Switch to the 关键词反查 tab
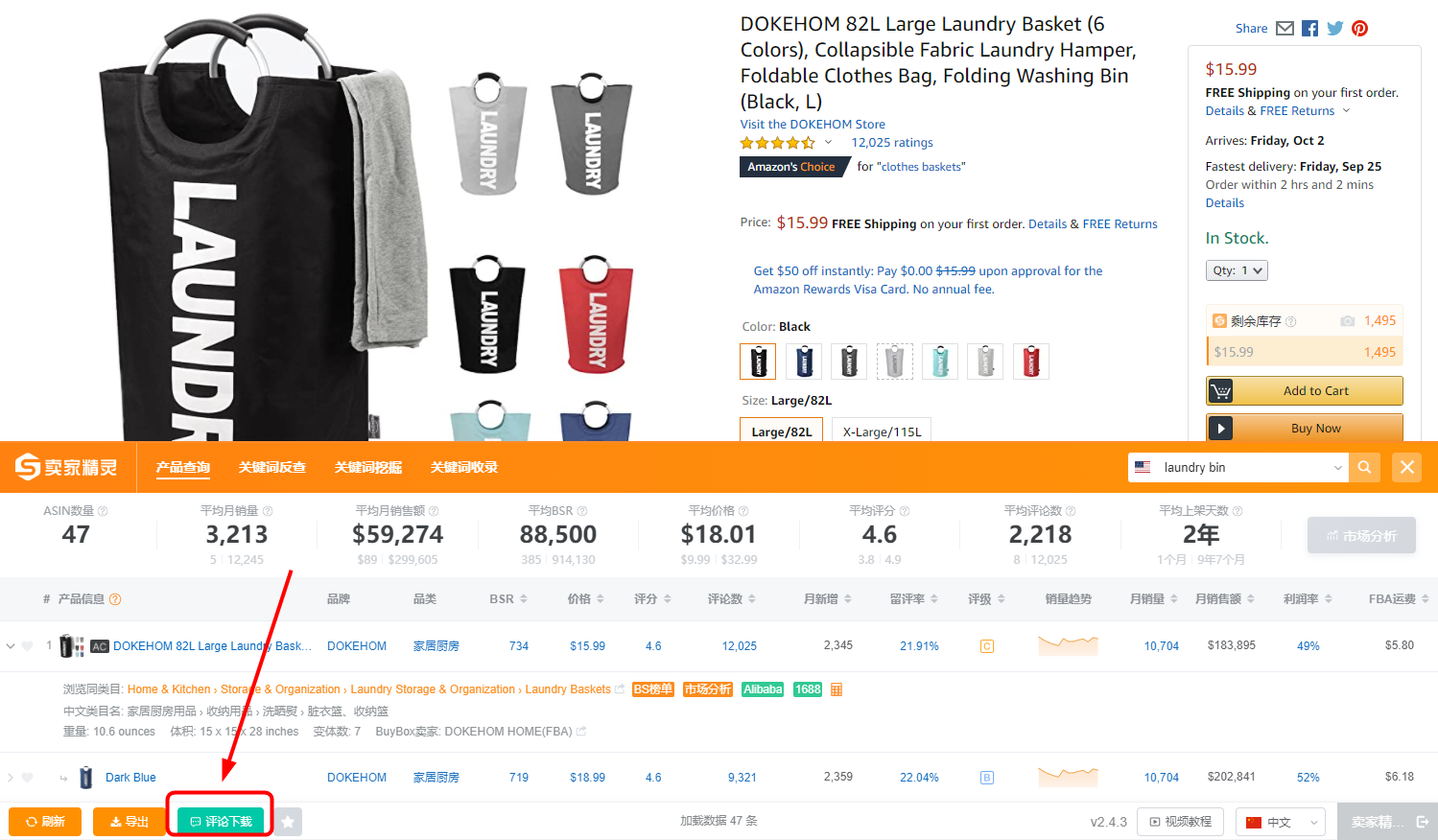Viewport: 1438px width, 840px height. click(272, 468)
